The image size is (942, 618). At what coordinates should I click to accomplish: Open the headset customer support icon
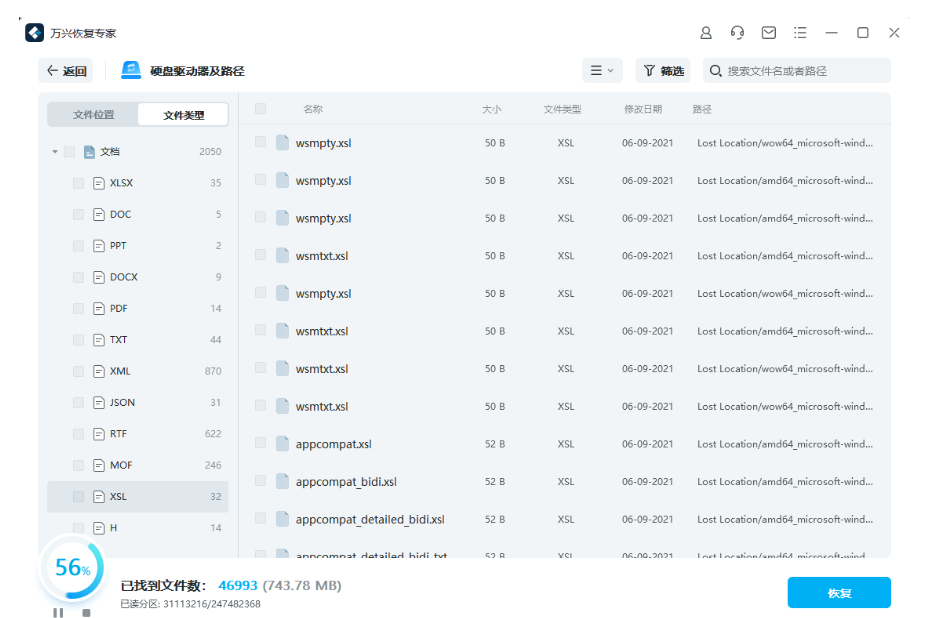tap(737, 32)
